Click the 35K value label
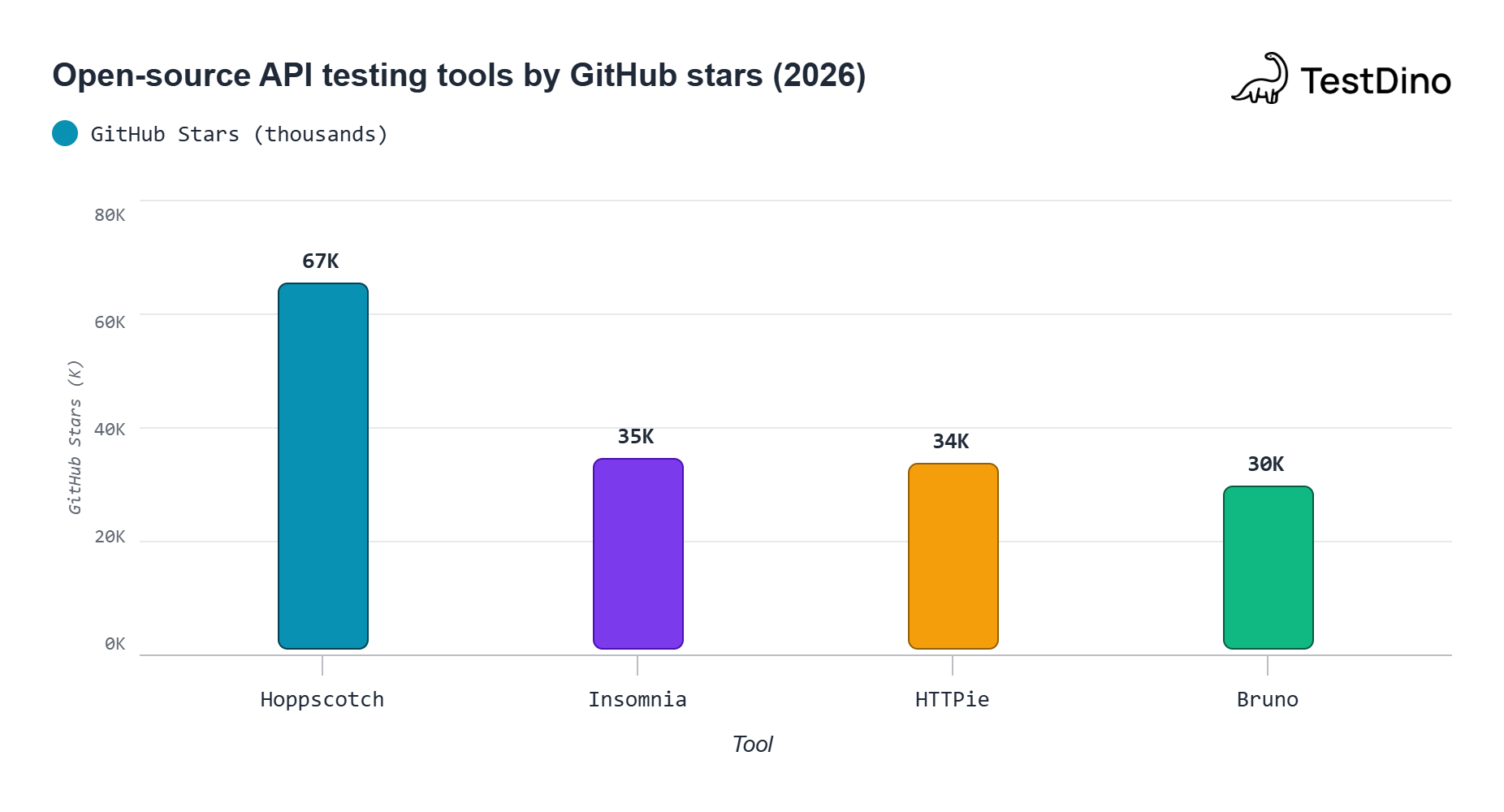This screenshot has height=812, width=1504. pos(636,437)
